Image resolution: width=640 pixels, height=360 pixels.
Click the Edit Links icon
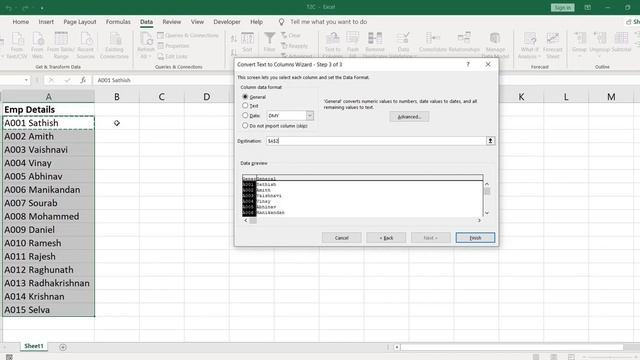(172, 56)
